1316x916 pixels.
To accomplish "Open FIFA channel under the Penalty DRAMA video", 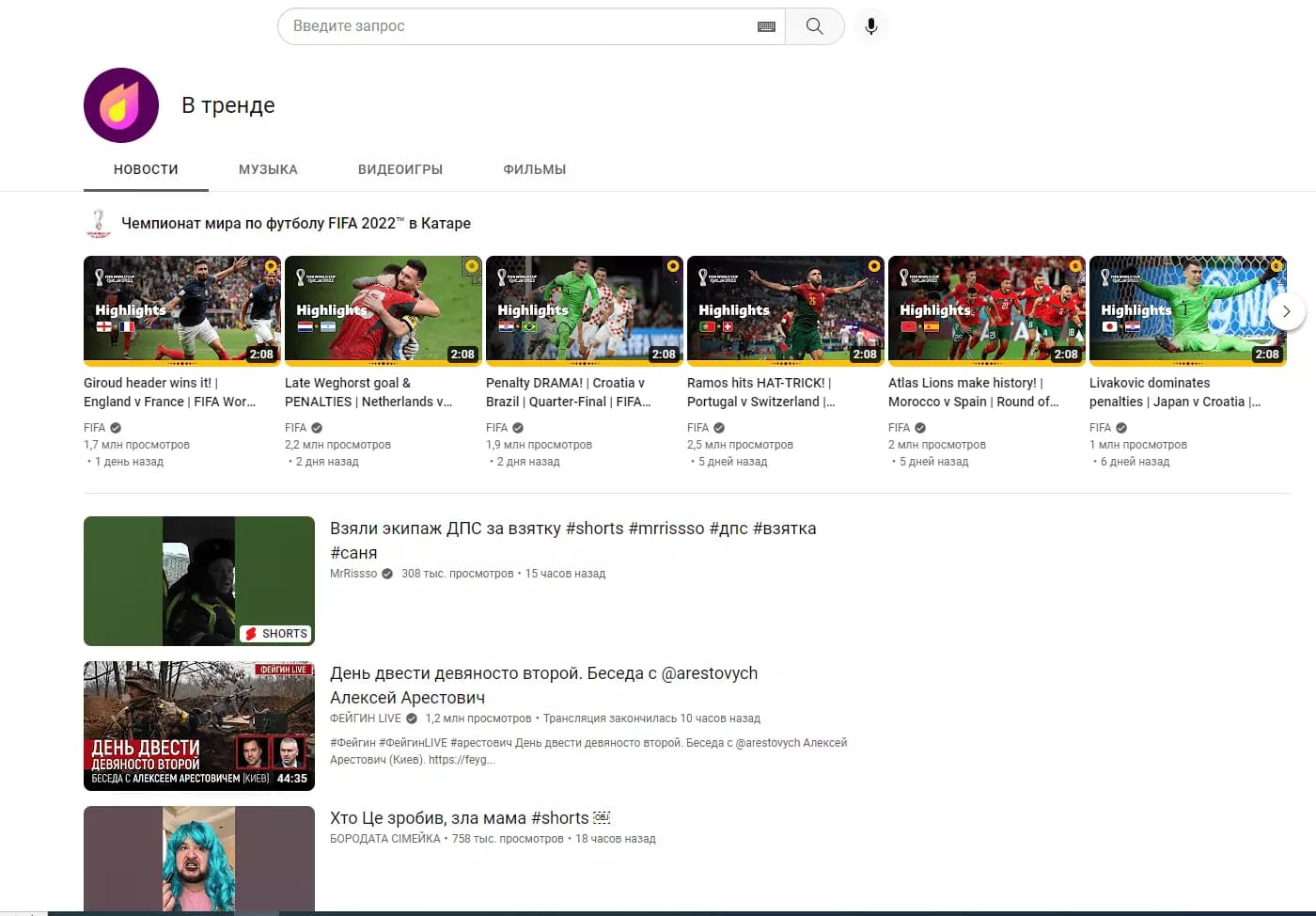I will click(x=497, y=427).
